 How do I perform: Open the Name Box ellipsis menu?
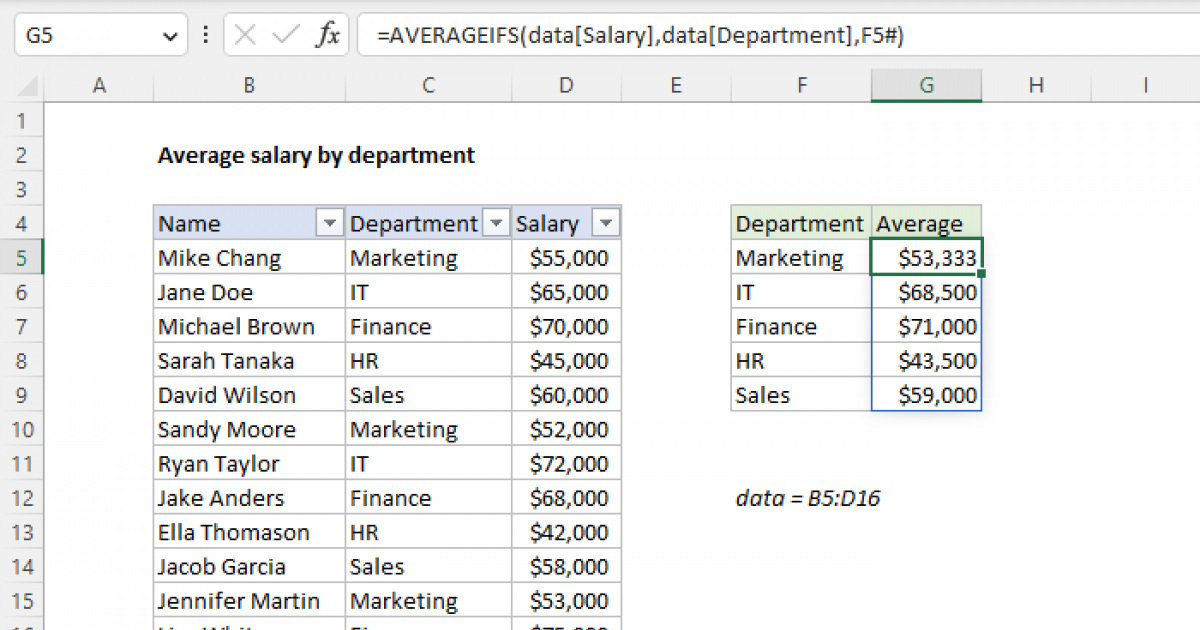[x=205, y=33]
